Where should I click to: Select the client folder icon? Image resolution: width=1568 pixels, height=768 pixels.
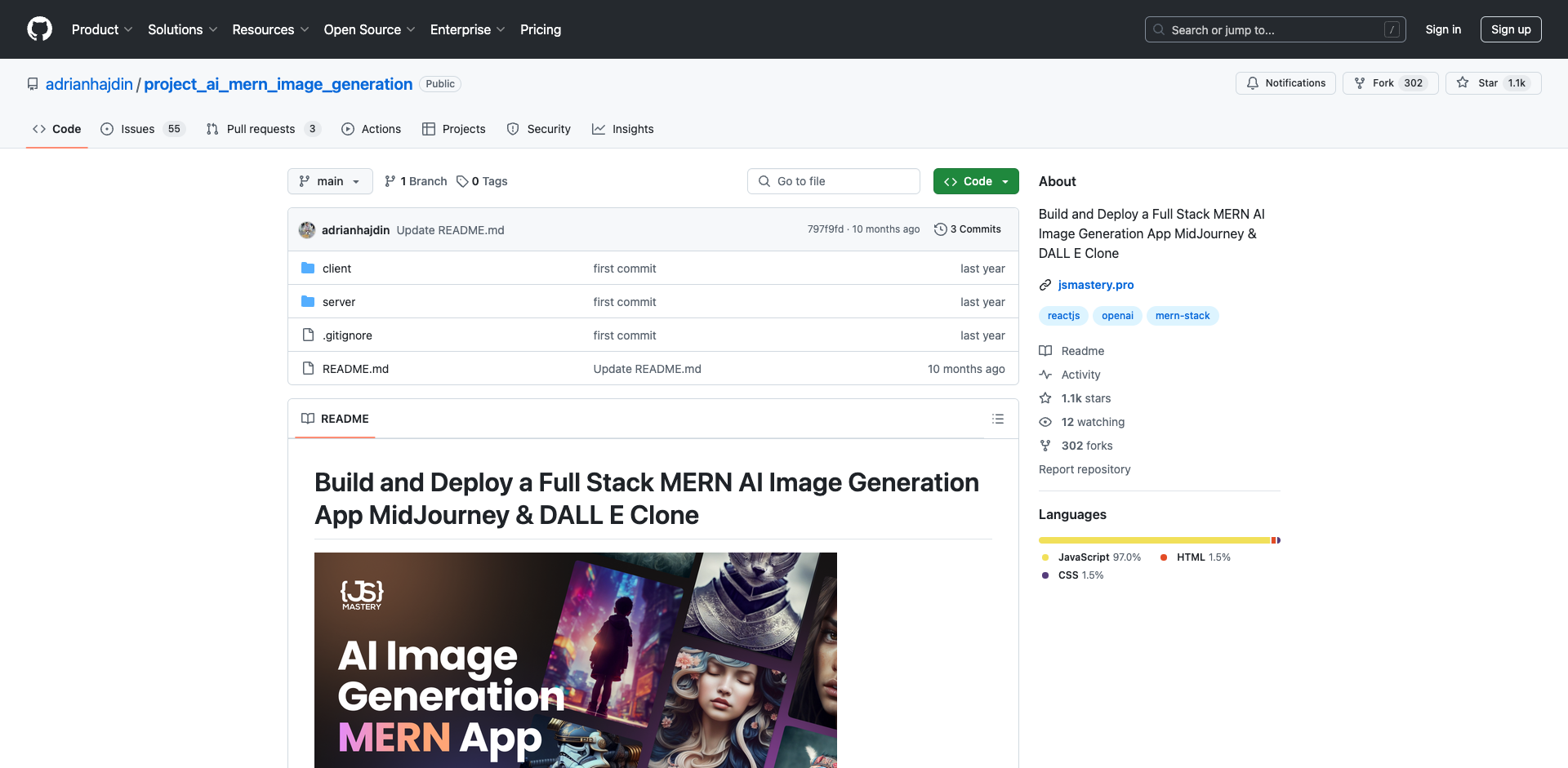309,268
